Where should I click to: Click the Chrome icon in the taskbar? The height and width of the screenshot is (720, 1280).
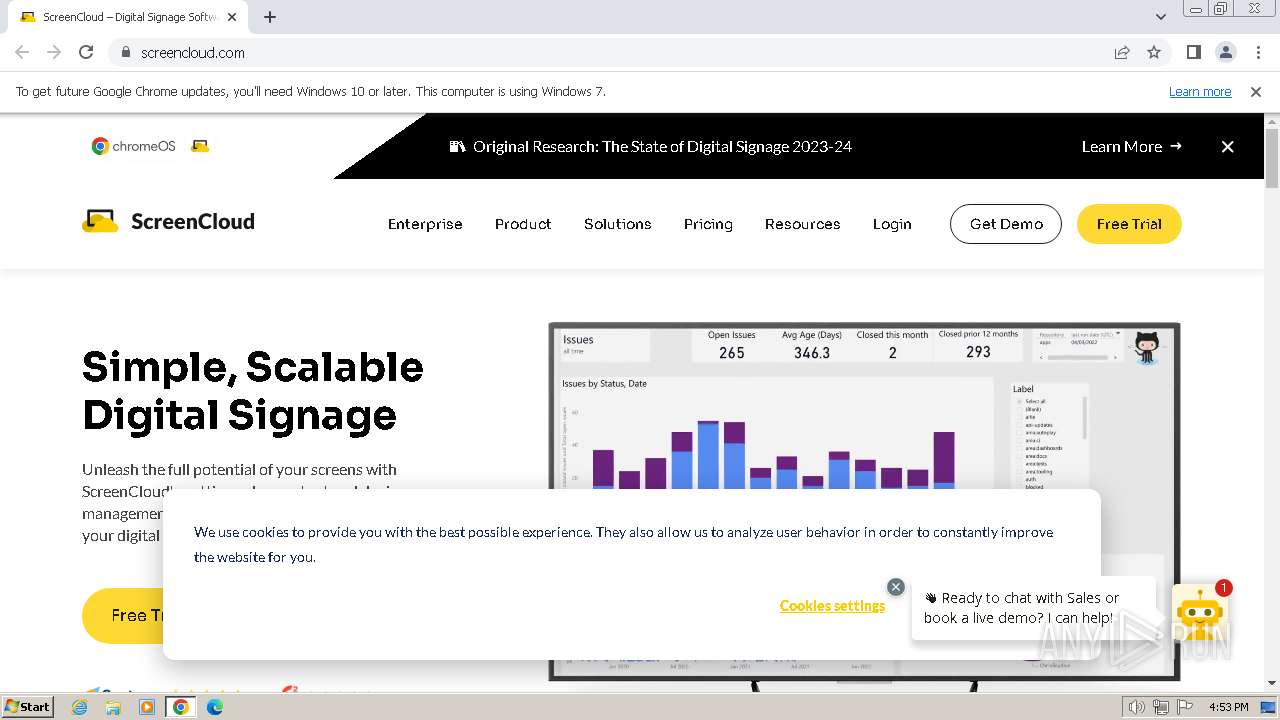coord(181,707)
